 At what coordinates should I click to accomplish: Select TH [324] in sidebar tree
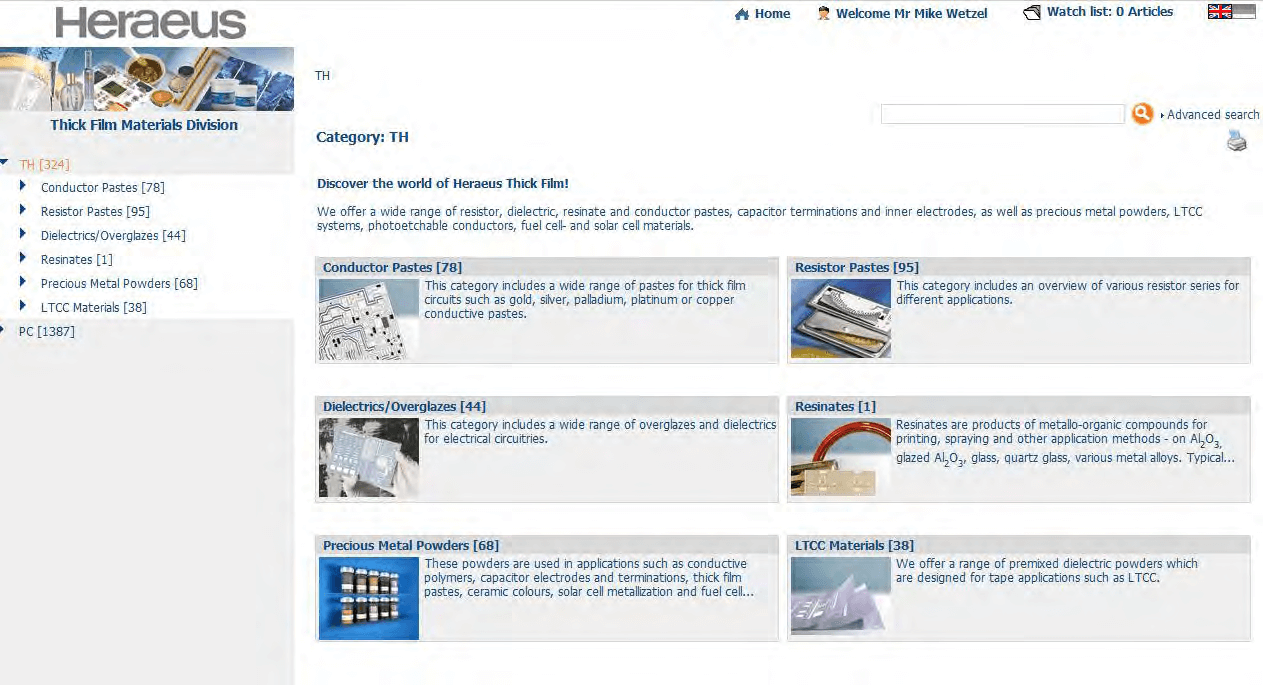tap(44, 164)
